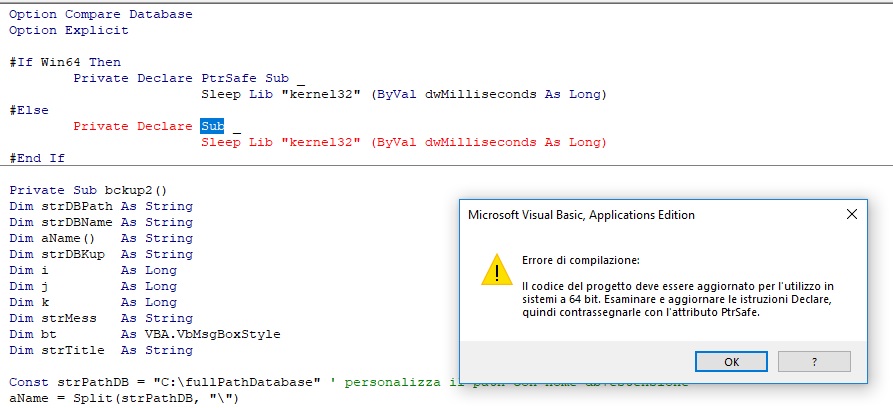Click the yellow warning triangle icon
893x408 pixels.
(x=497, y=270)
